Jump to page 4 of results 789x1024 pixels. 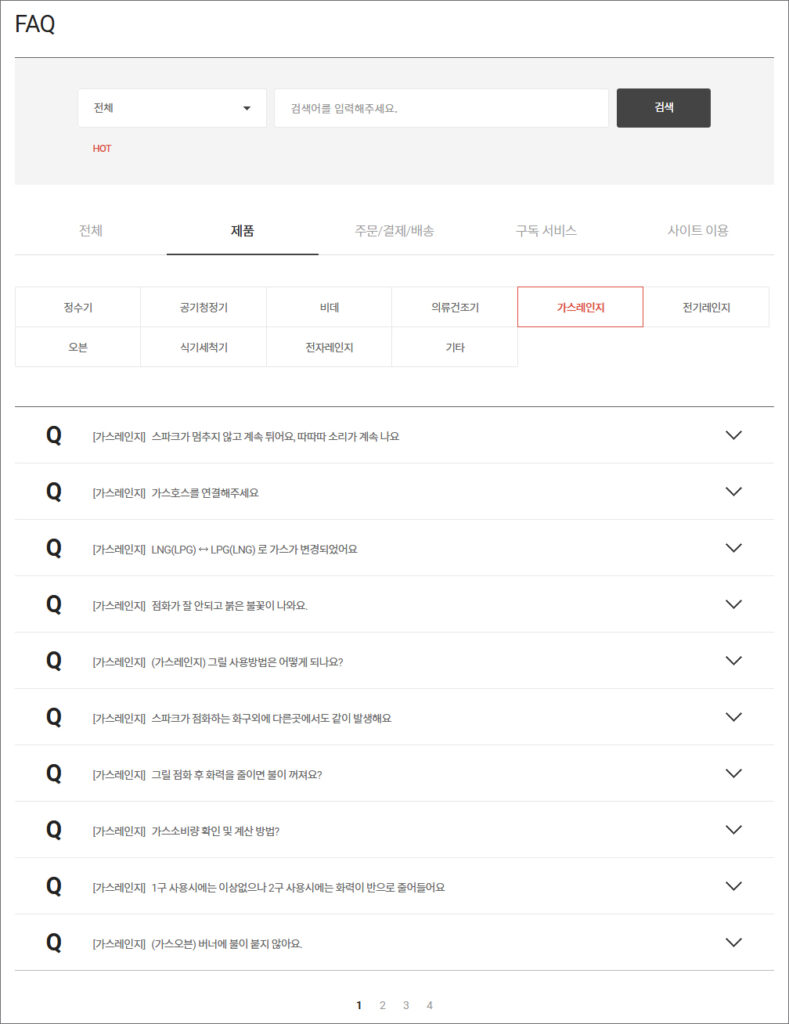click(x=429, y=1005)
